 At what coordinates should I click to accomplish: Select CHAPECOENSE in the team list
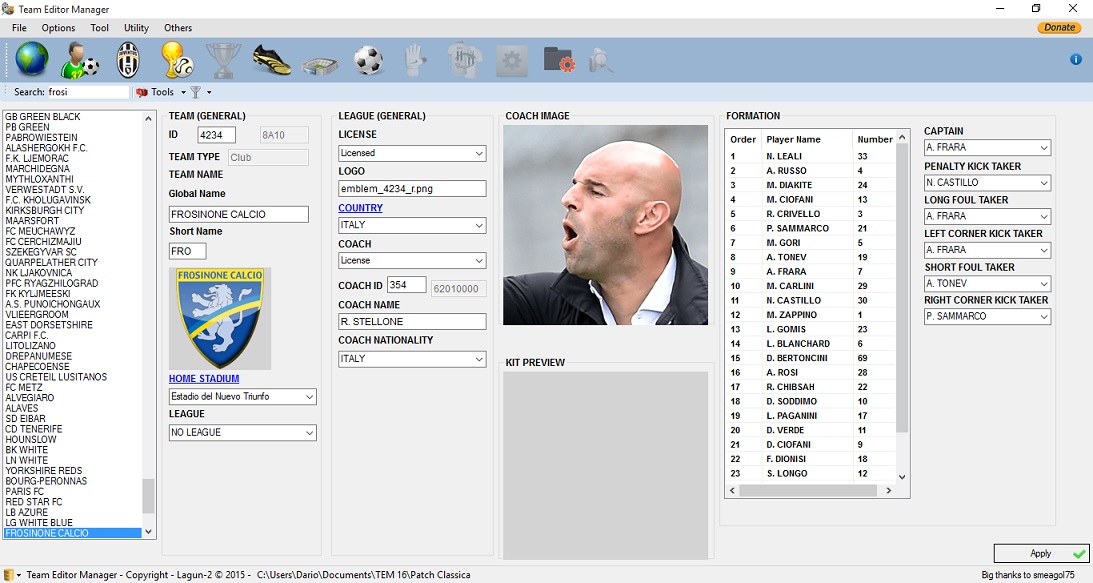(72, 367)
